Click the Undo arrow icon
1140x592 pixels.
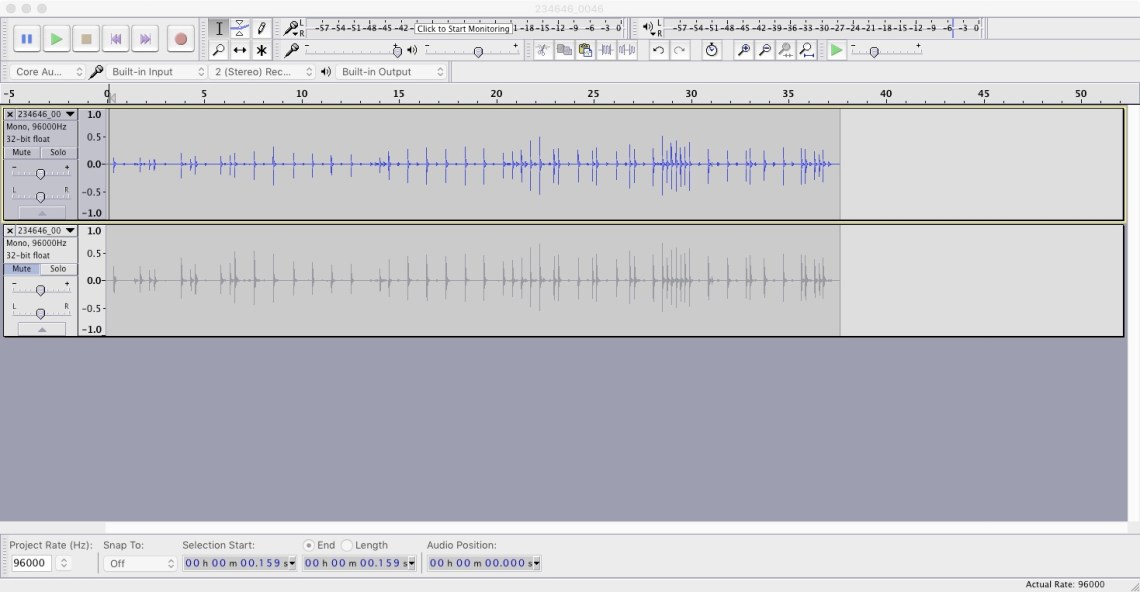(x=658, y=50)
